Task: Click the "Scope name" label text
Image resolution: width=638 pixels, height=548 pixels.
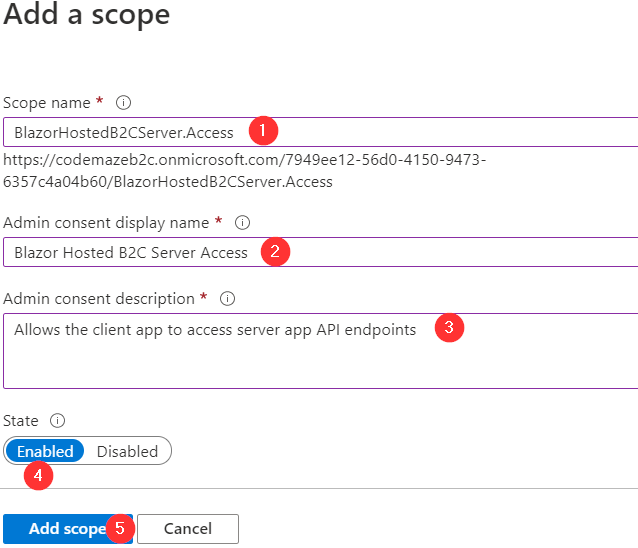Action: click(x=48, y=103)
